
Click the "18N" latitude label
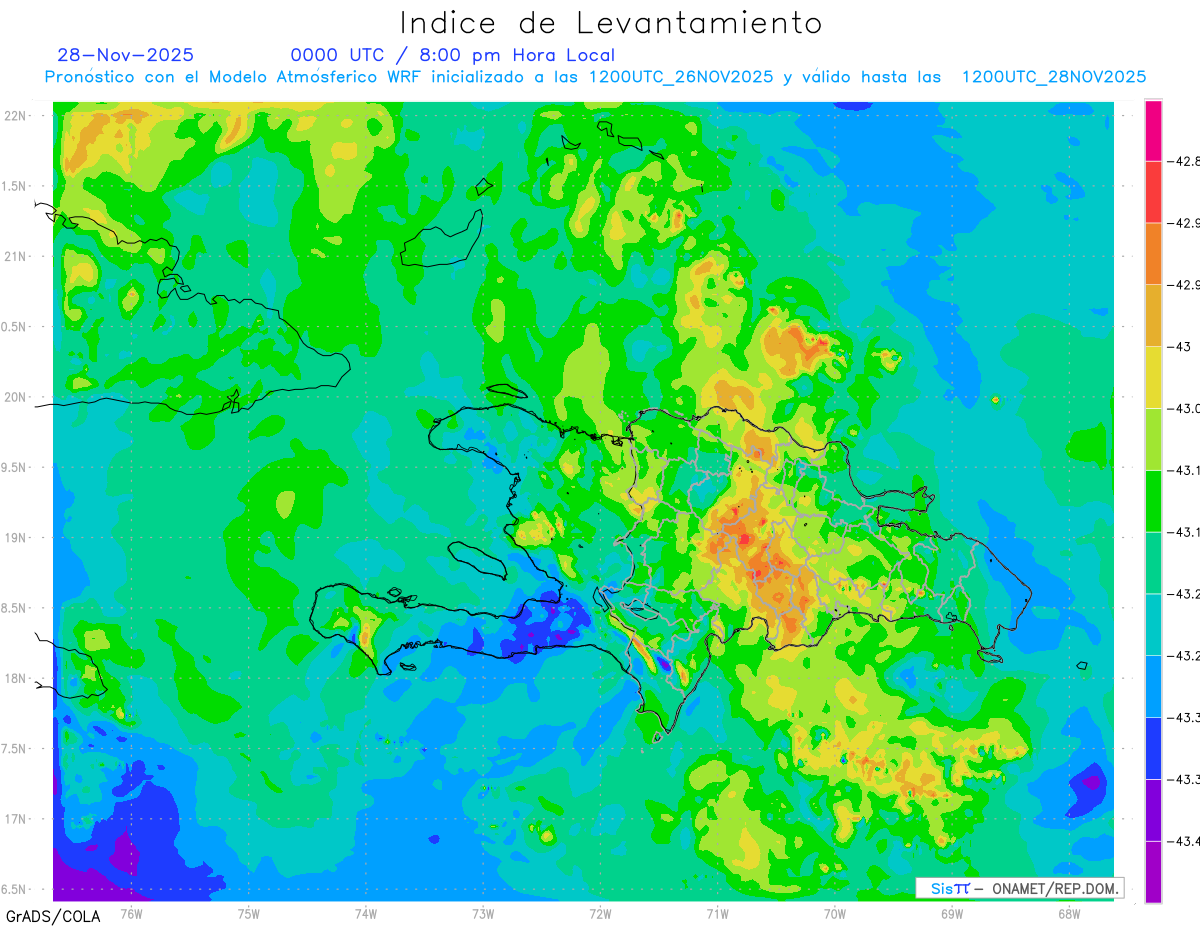tap(17, 678)
